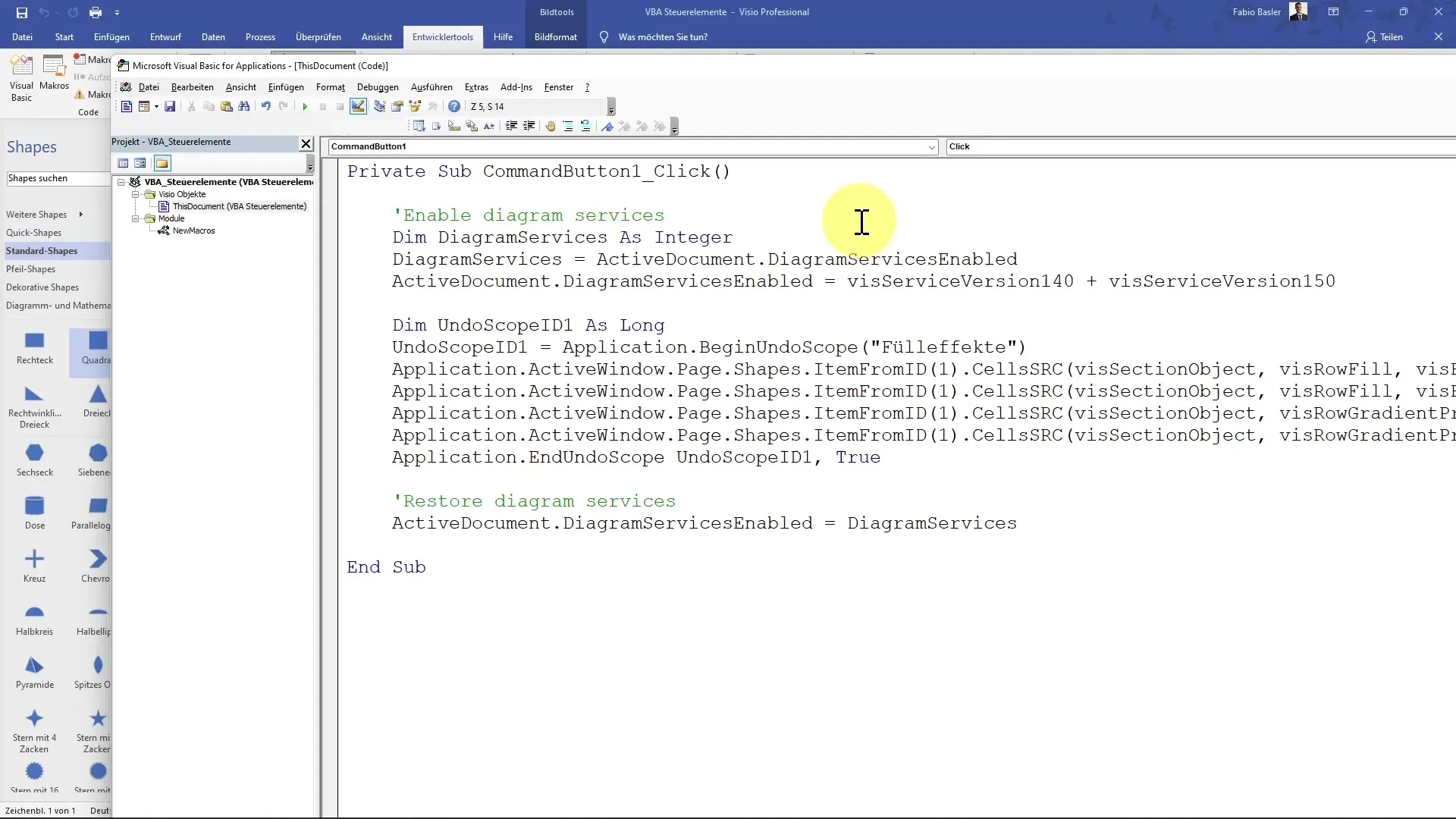
Task: Indent the selected code lines
Action: 511,126
